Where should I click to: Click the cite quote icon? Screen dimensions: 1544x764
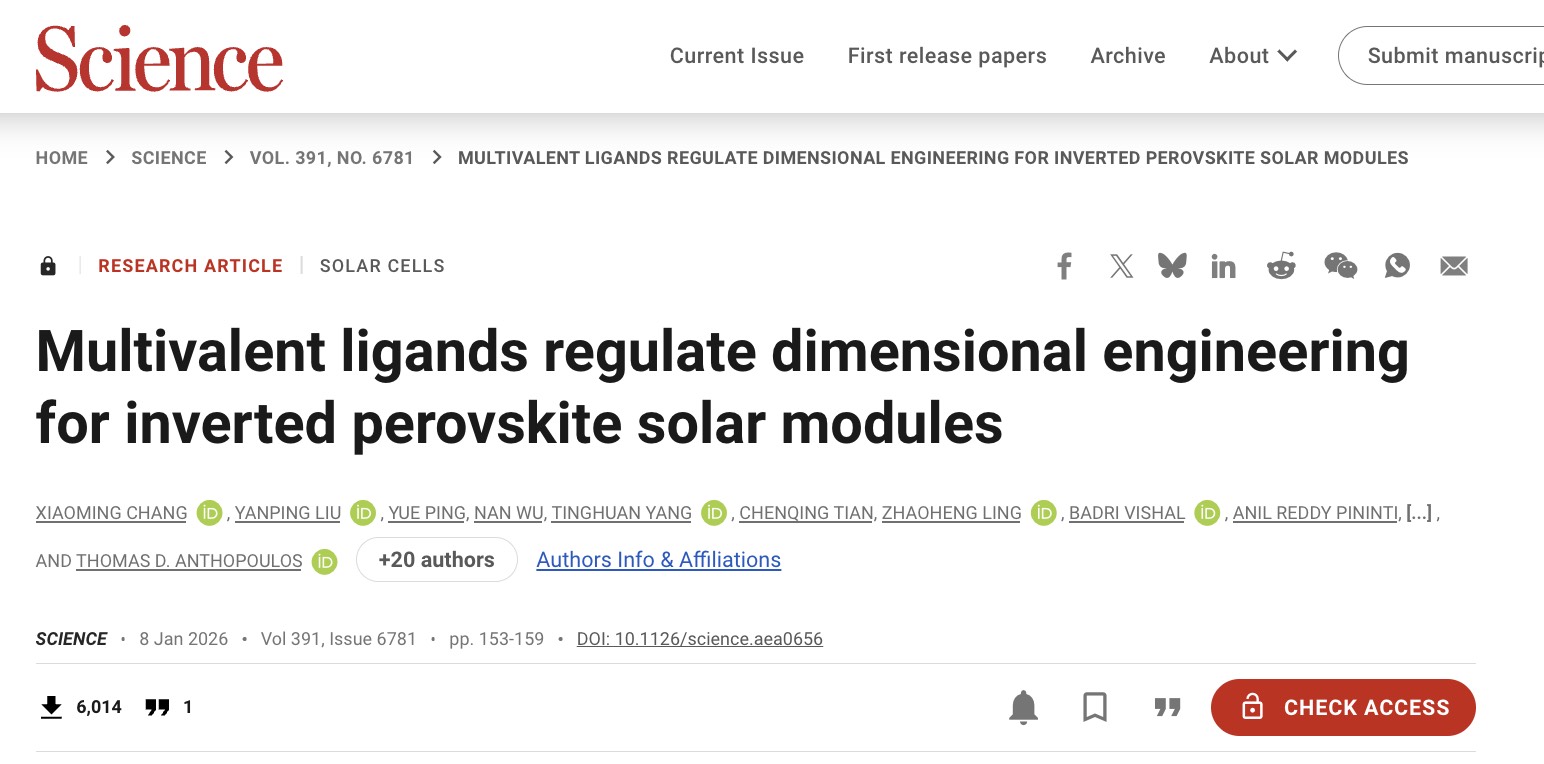(1167, 707)
